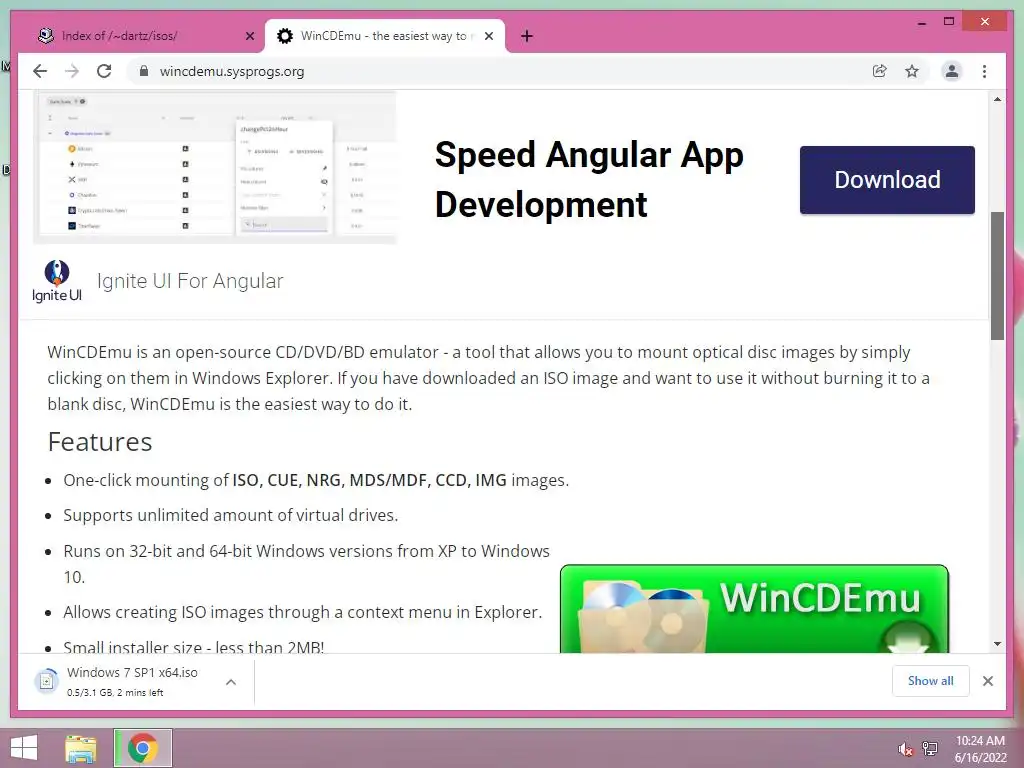Image resolution: width=1024 pixels, height=768 pixels.
Task: Close the WinCDEmu tab
Action: pyautogui.click(x=488, y=36)
